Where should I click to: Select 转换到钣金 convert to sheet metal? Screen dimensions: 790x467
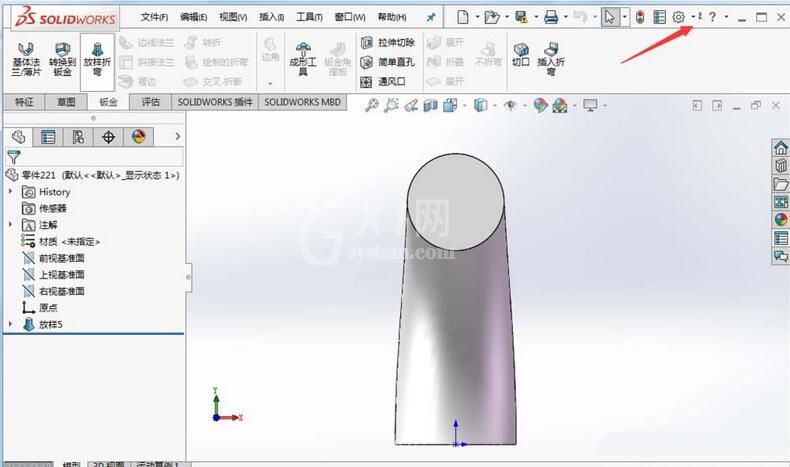pos(62,59)
